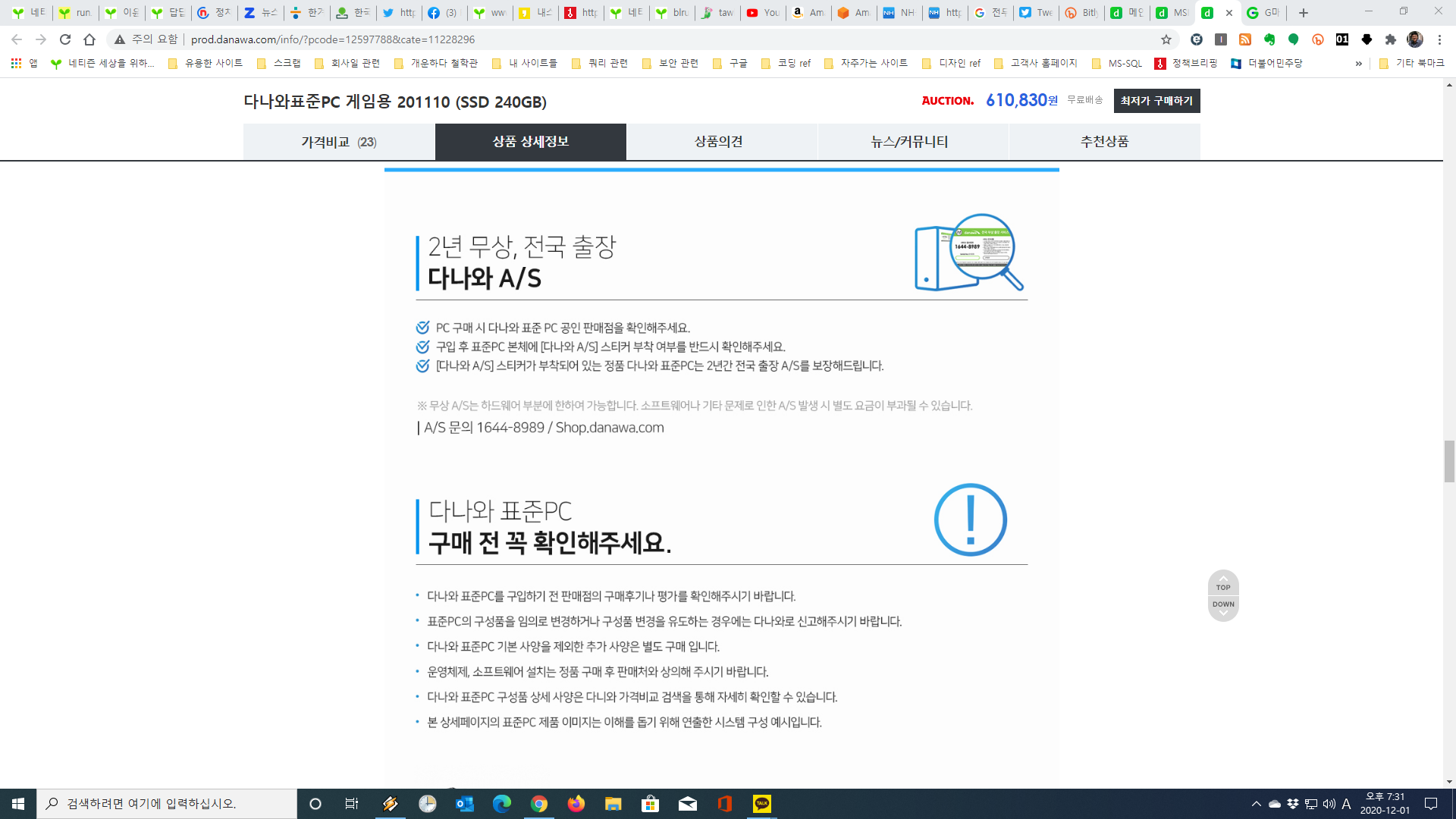The image size is (1456, 819).
Task: Open 개운하다 철학관 bookmark folder
Action: tap(436, 64)
